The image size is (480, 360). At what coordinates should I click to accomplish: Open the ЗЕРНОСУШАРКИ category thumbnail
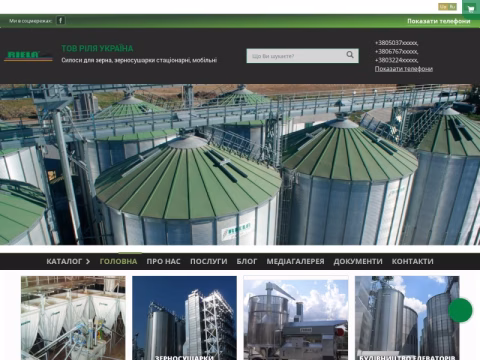pos(184,318)
